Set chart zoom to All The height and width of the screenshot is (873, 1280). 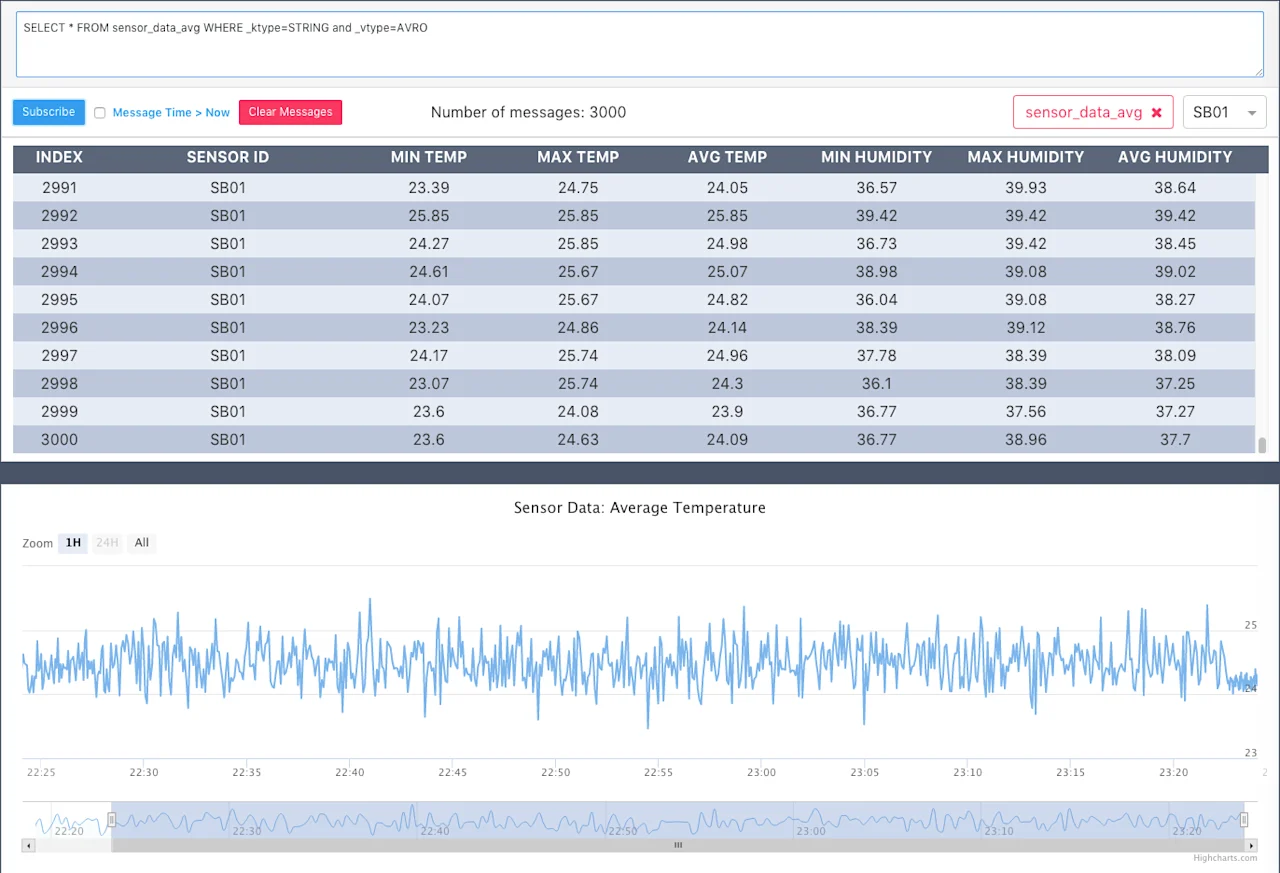coord(142,543)
